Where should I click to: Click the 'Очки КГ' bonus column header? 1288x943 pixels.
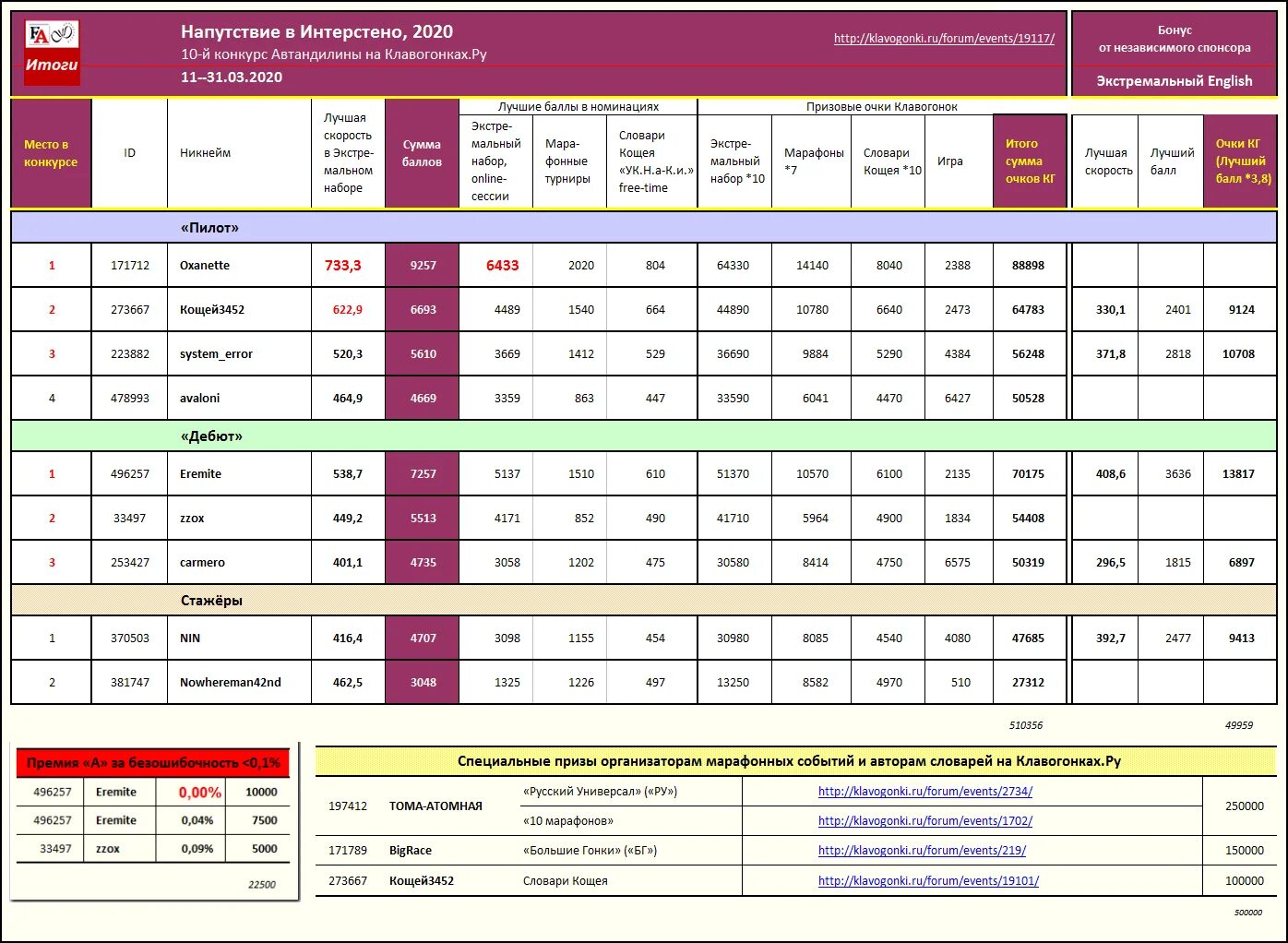point(1239,161)
